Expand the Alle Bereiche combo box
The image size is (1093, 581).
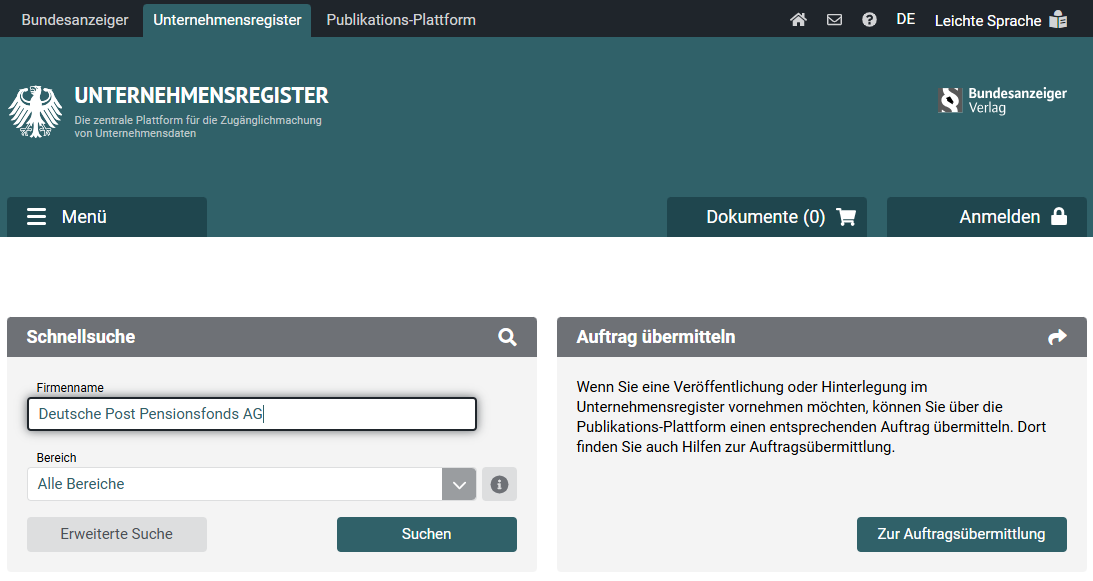235,484
